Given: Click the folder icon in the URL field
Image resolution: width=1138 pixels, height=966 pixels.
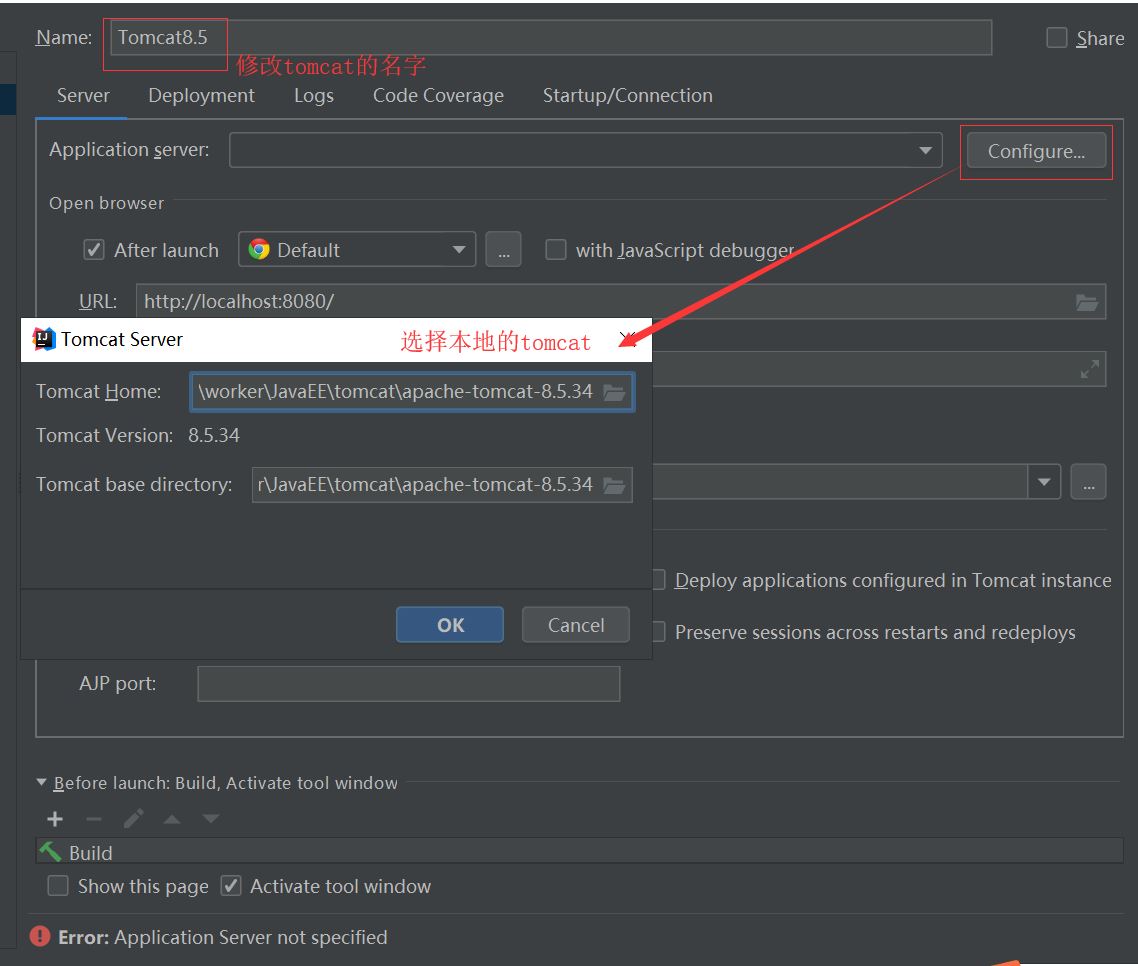Looking at the screenshot, I should pos(1086,302).
